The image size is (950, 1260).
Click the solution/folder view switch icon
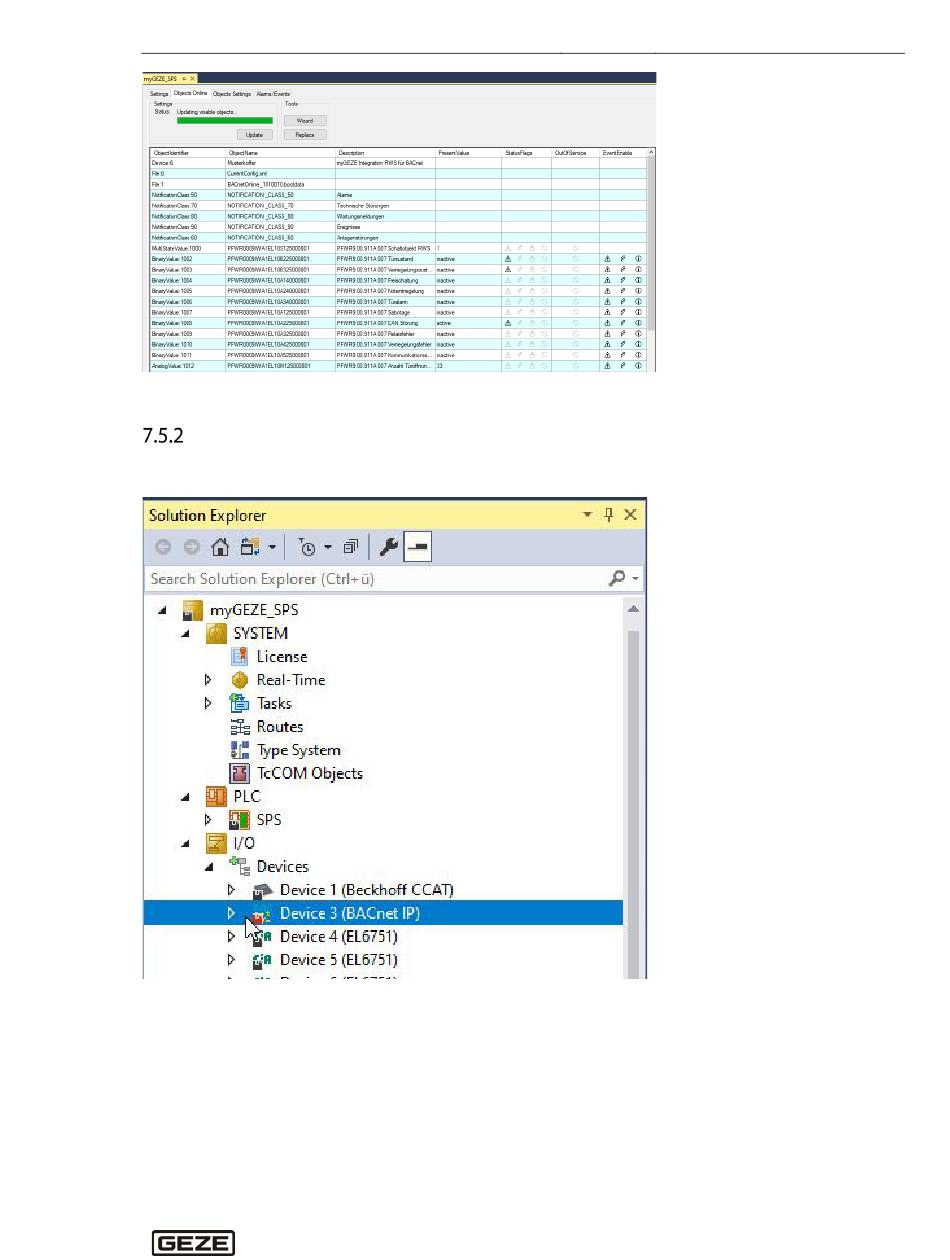(250, 547)
